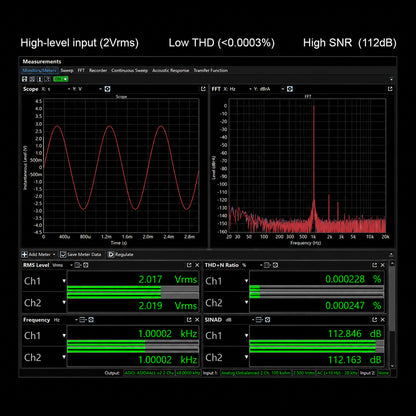Close the RMS Level meter

(x=197, y=265)
